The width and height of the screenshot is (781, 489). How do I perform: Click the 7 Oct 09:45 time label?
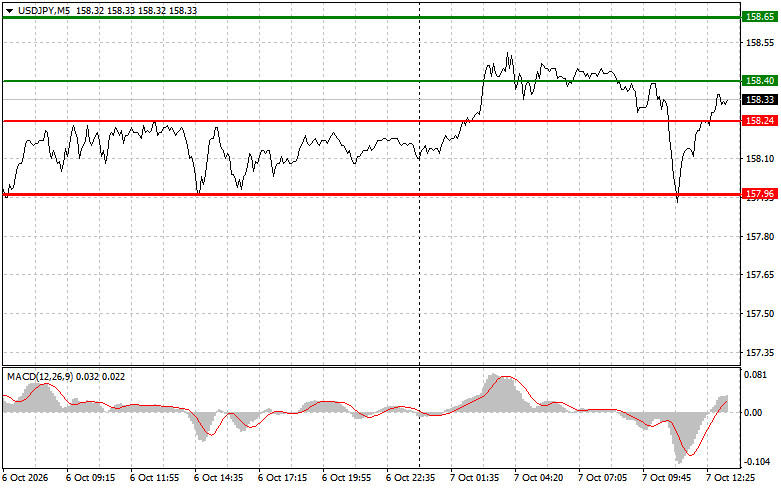pos(666,478)
